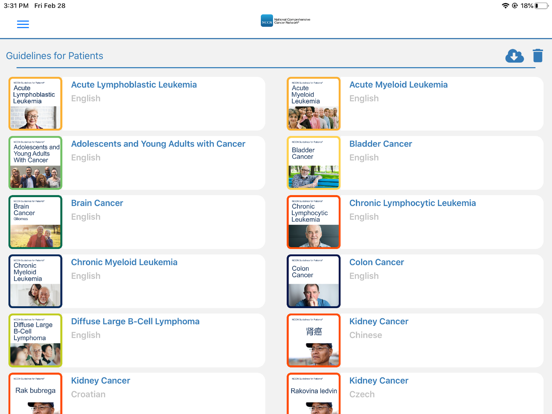Click the Guidelines for Patients heading

[x=54, y=56]
